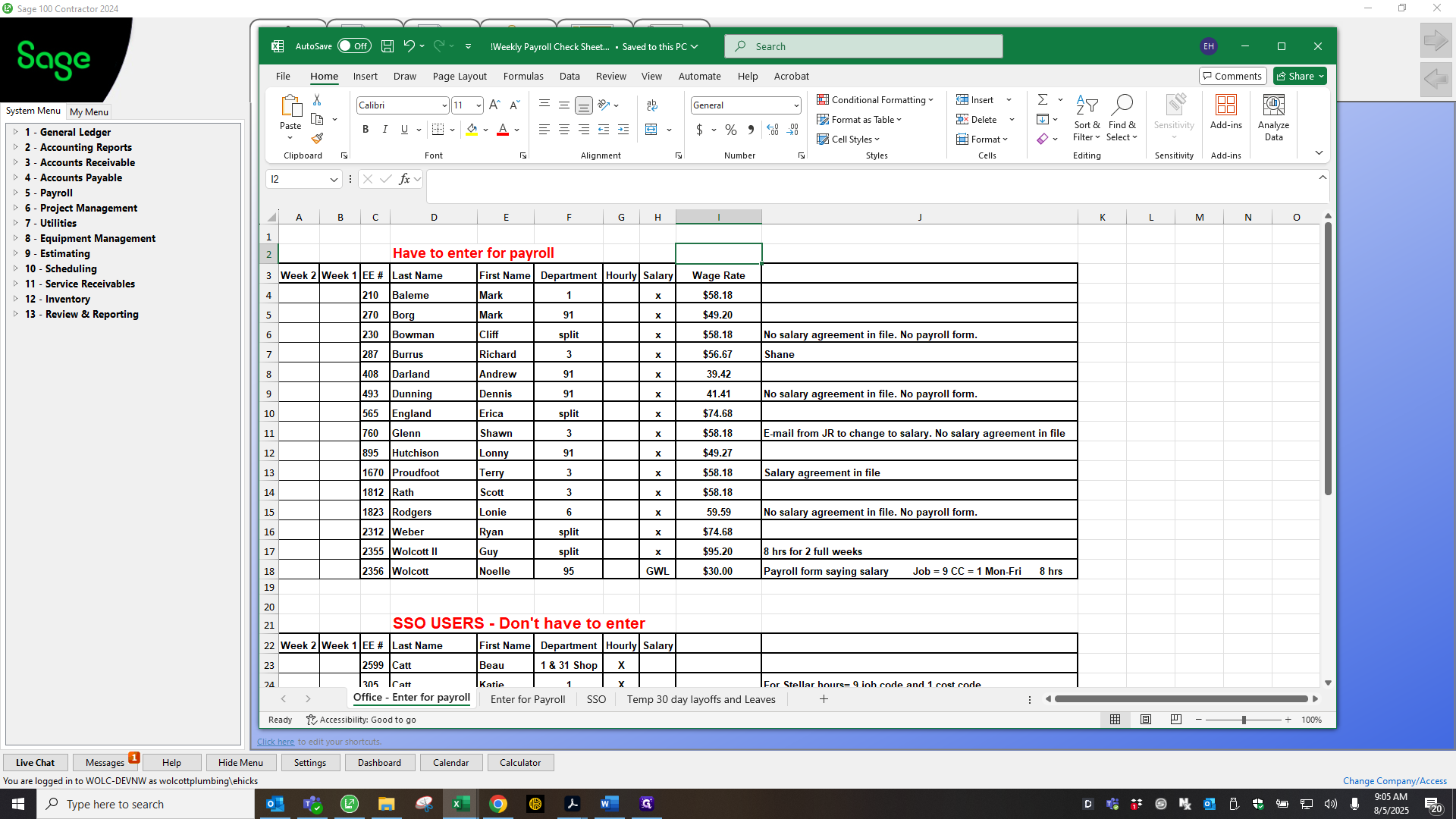Click the 'Click here' shortcuts link
Image resolution: width=1456 pixels, height=819 pixels.
(275, 742)
